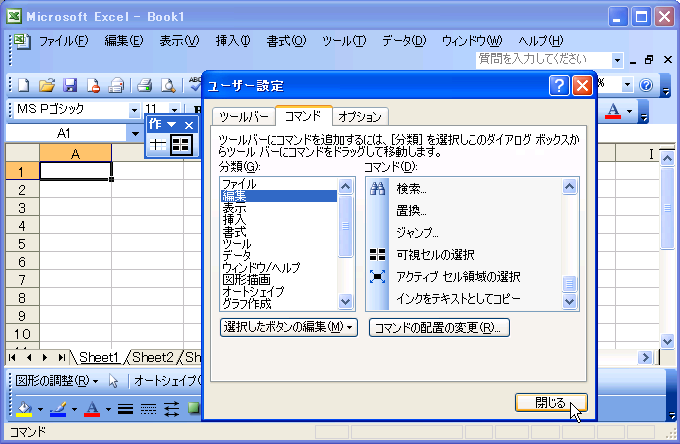This screenshot has height=444, width=680.
Task: Open the font color dropdown arrow in formatting toolbar
Action: 629,111
